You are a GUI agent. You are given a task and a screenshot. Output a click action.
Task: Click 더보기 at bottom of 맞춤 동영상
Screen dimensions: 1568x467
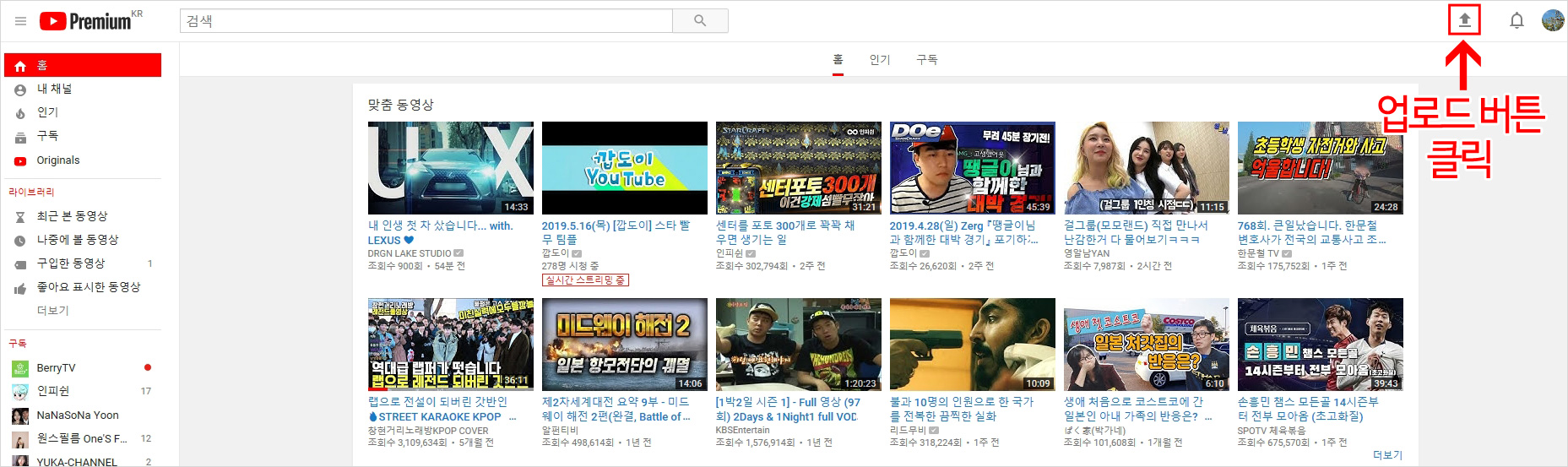pyautogui.click(x=1387, y=455)
